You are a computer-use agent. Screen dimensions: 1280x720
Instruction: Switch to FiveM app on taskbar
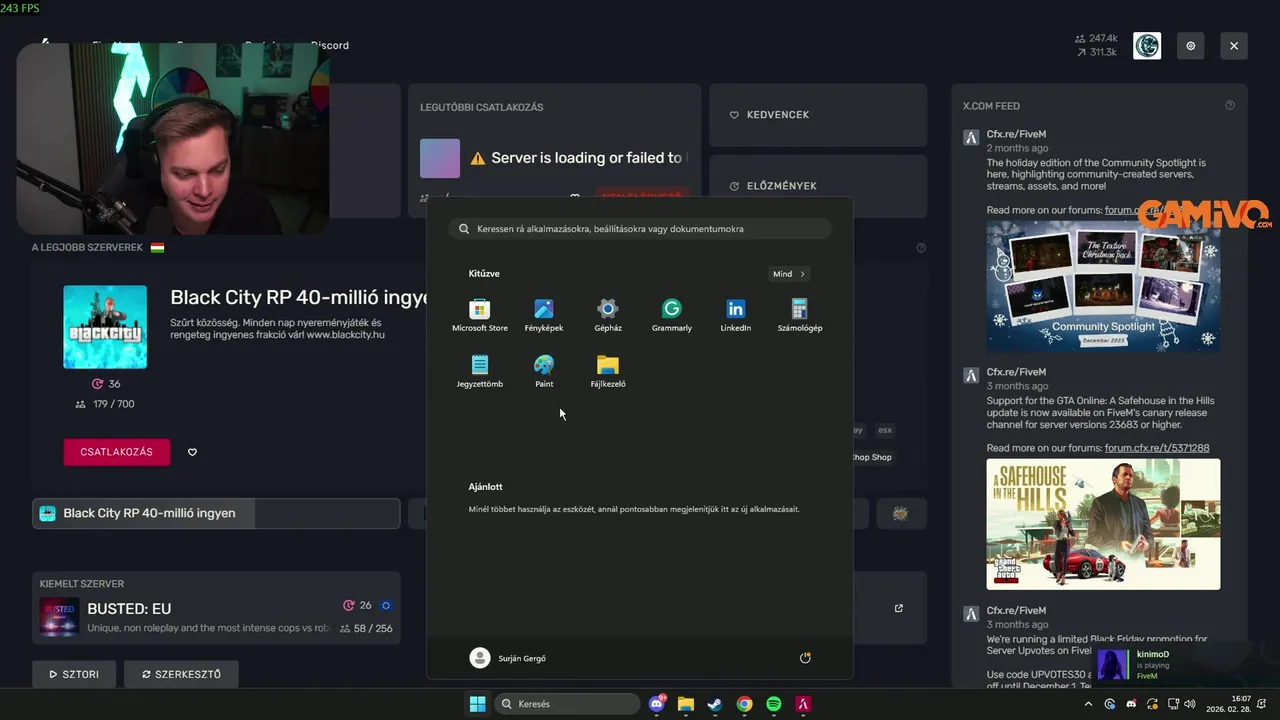pyautogui.click(x=802, y=704)
